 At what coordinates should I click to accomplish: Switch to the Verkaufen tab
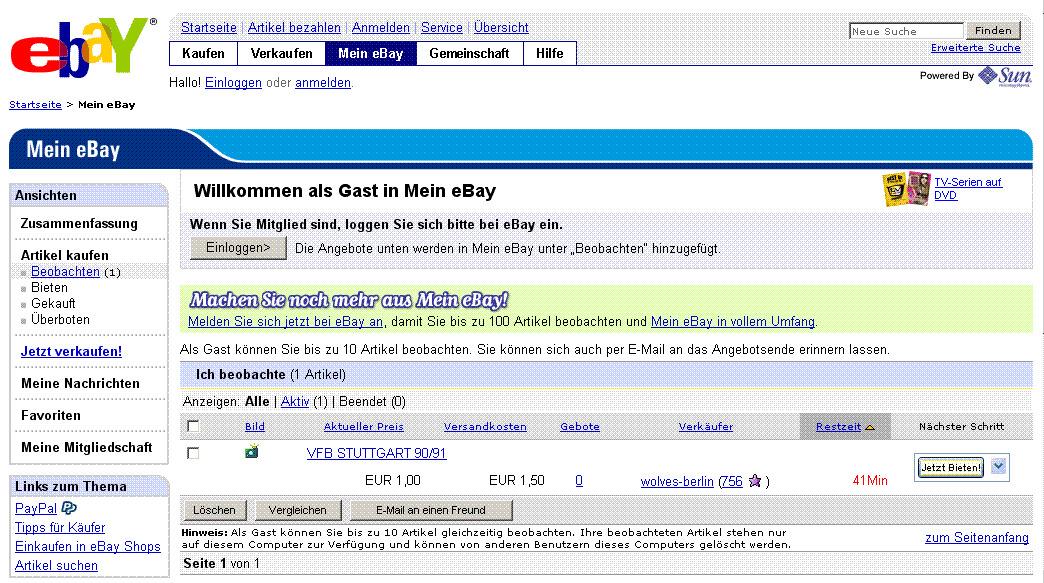click(281, 53)
